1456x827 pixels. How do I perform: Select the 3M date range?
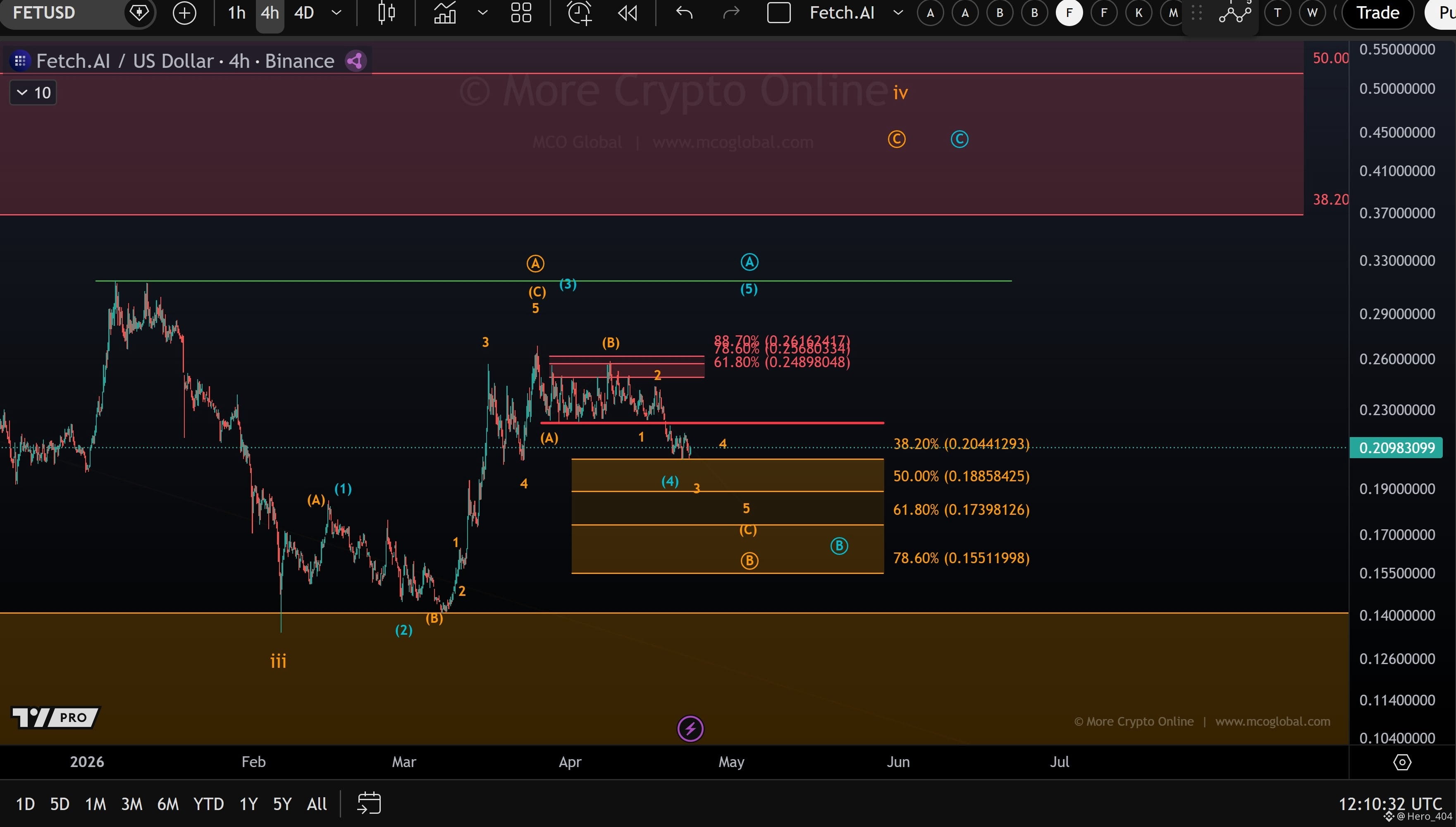(131, 804)
